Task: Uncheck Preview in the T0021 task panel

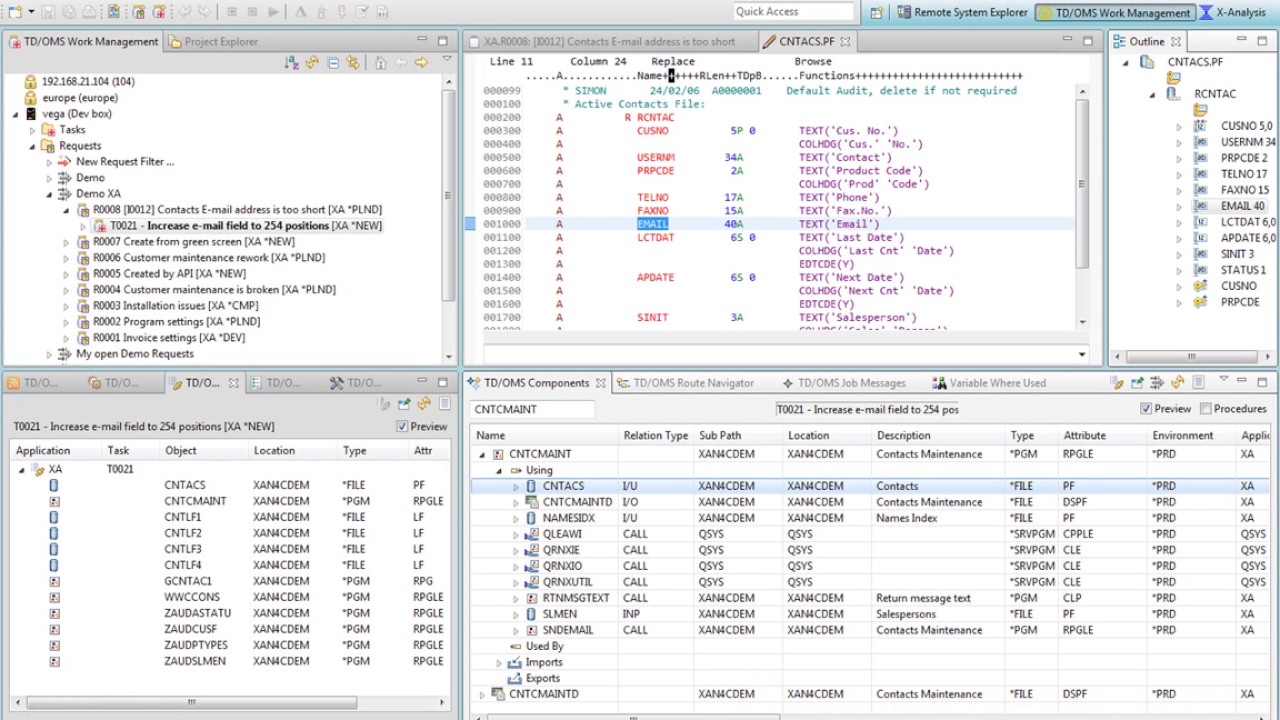Action: pos(404,425)
